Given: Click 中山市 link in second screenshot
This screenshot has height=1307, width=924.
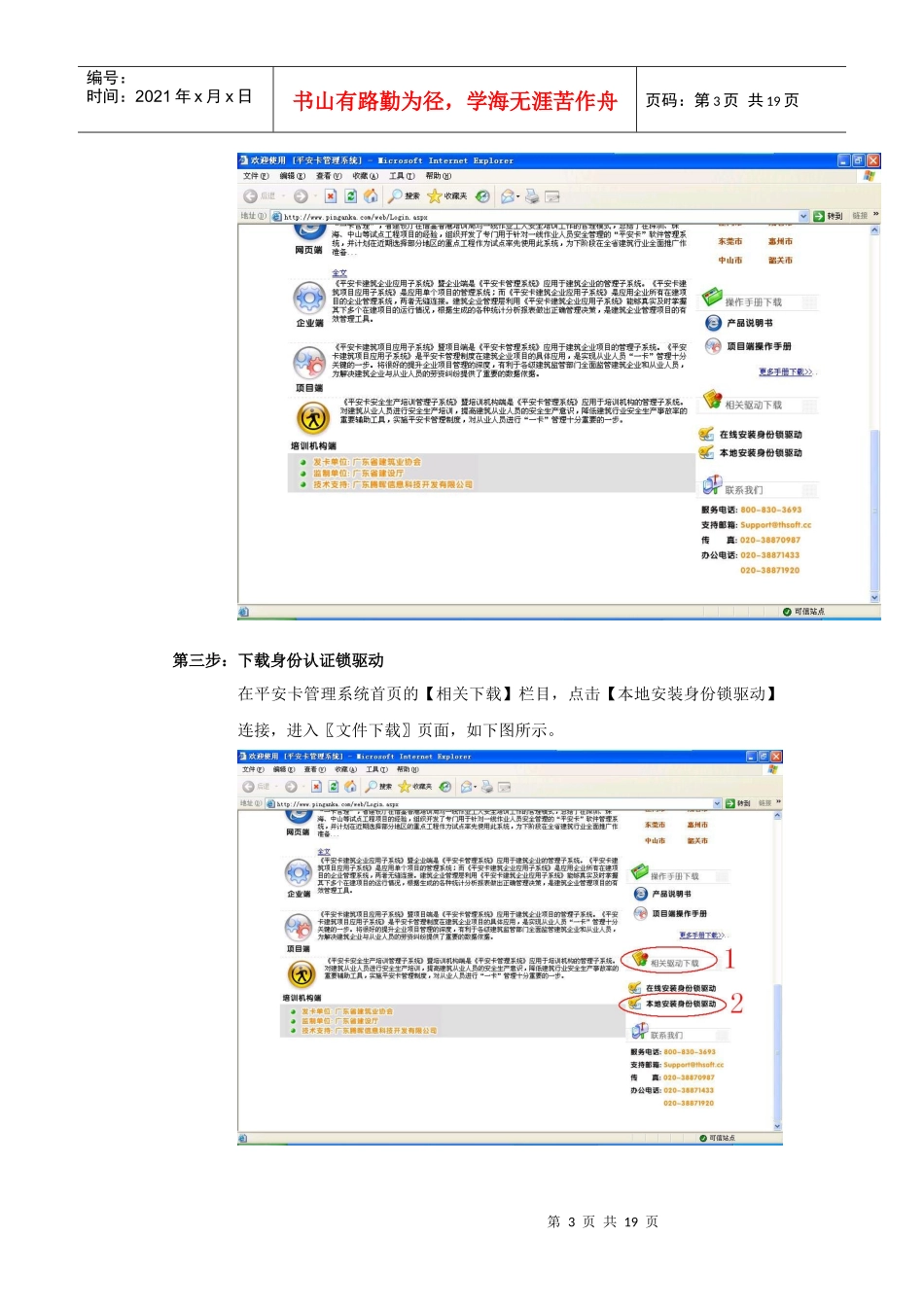Looking at the screenshot, I should (655, 841).
